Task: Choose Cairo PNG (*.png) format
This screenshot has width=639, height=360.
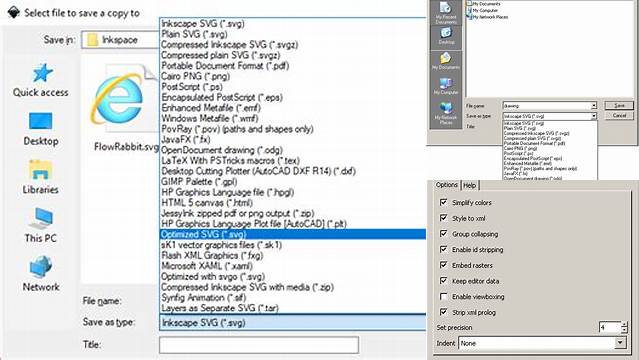Action: 292,76
